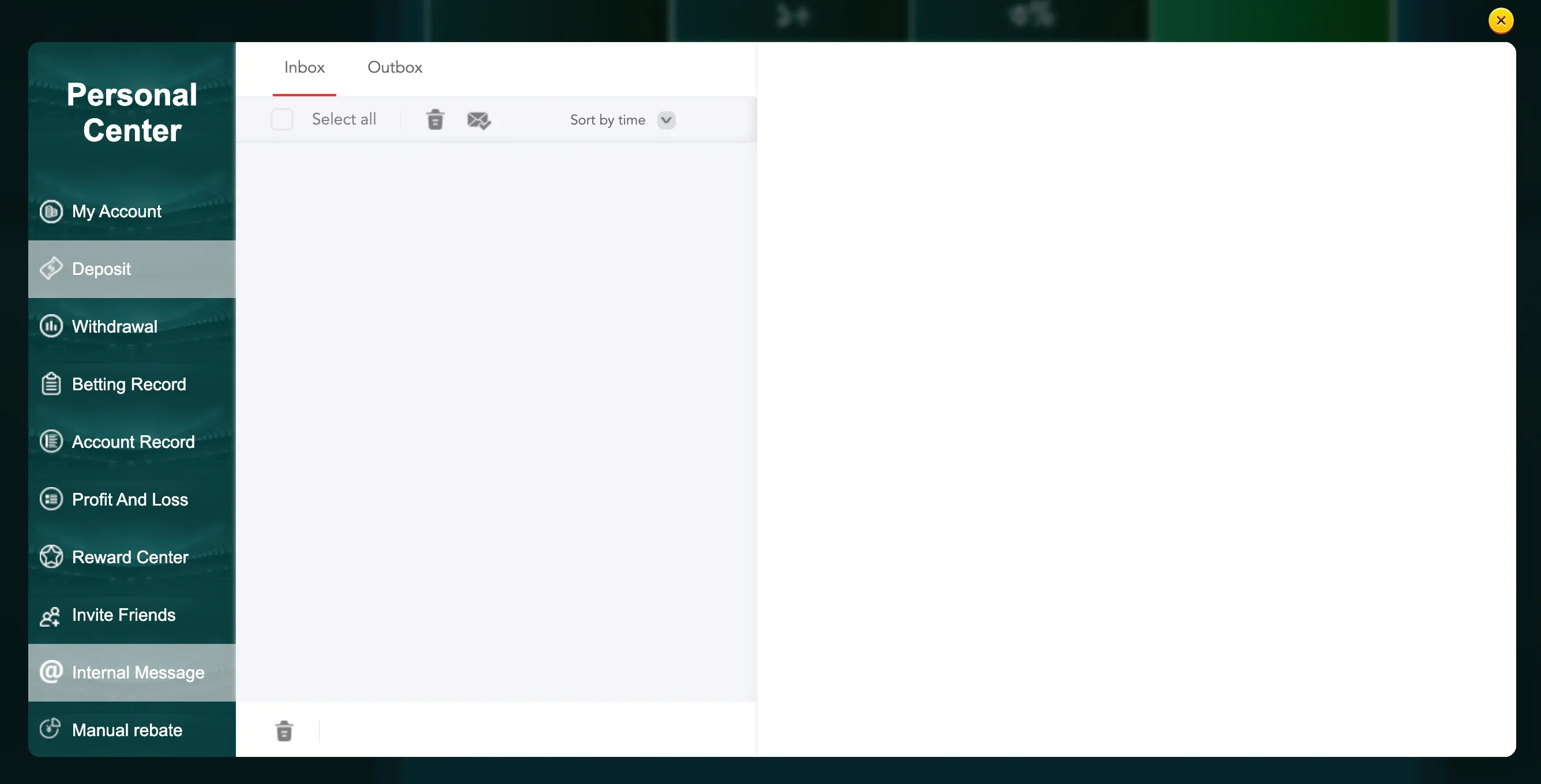Click the Manual rebate icon
This screenshot has height=784, width=1541.
tap(50, 729)
